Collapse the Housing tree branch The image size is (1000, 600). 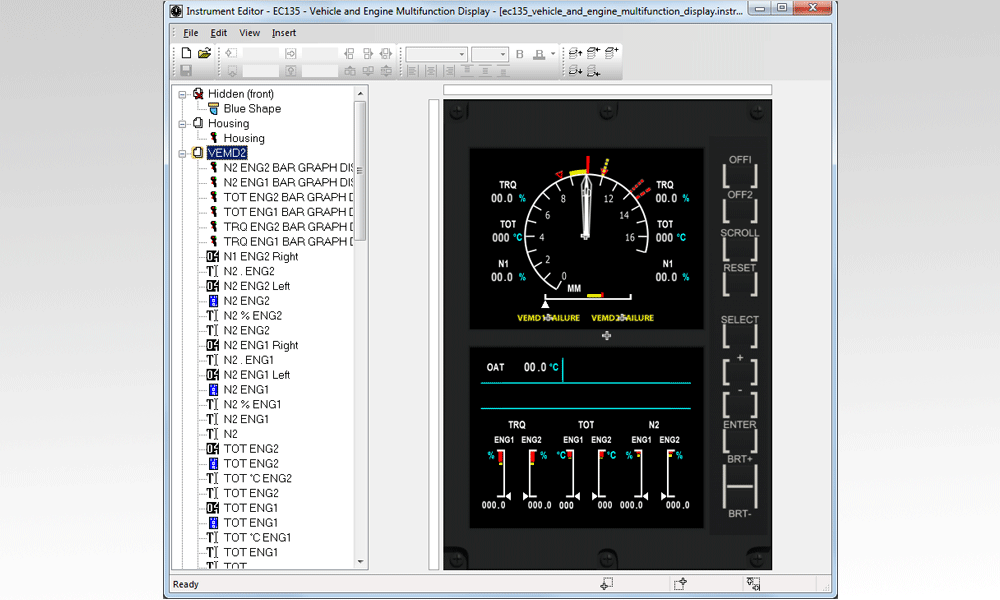pyautogui.click(x=183, y=123)
